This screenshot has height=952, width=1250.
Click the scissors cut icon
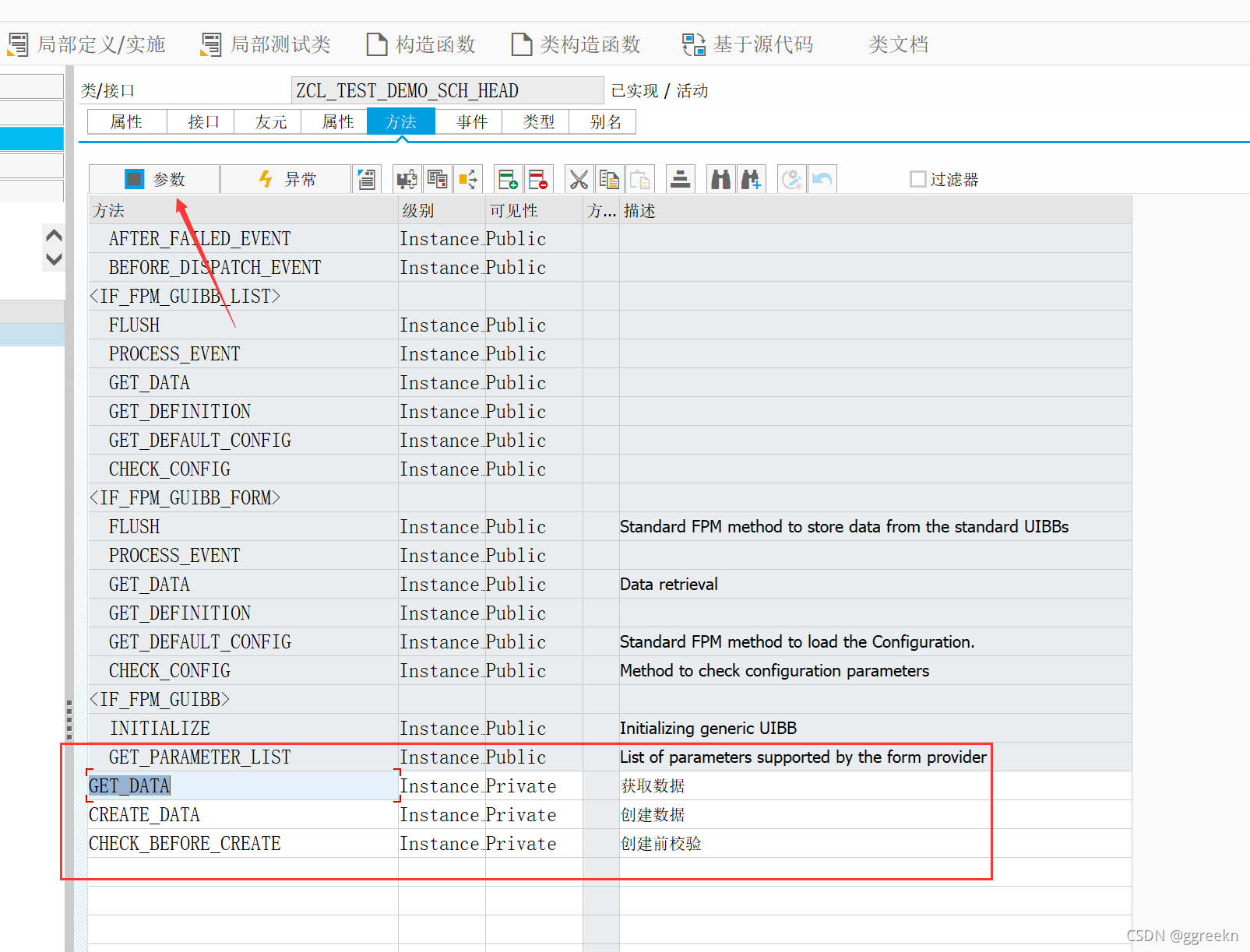pyautogui.click(x=579, y=179)
